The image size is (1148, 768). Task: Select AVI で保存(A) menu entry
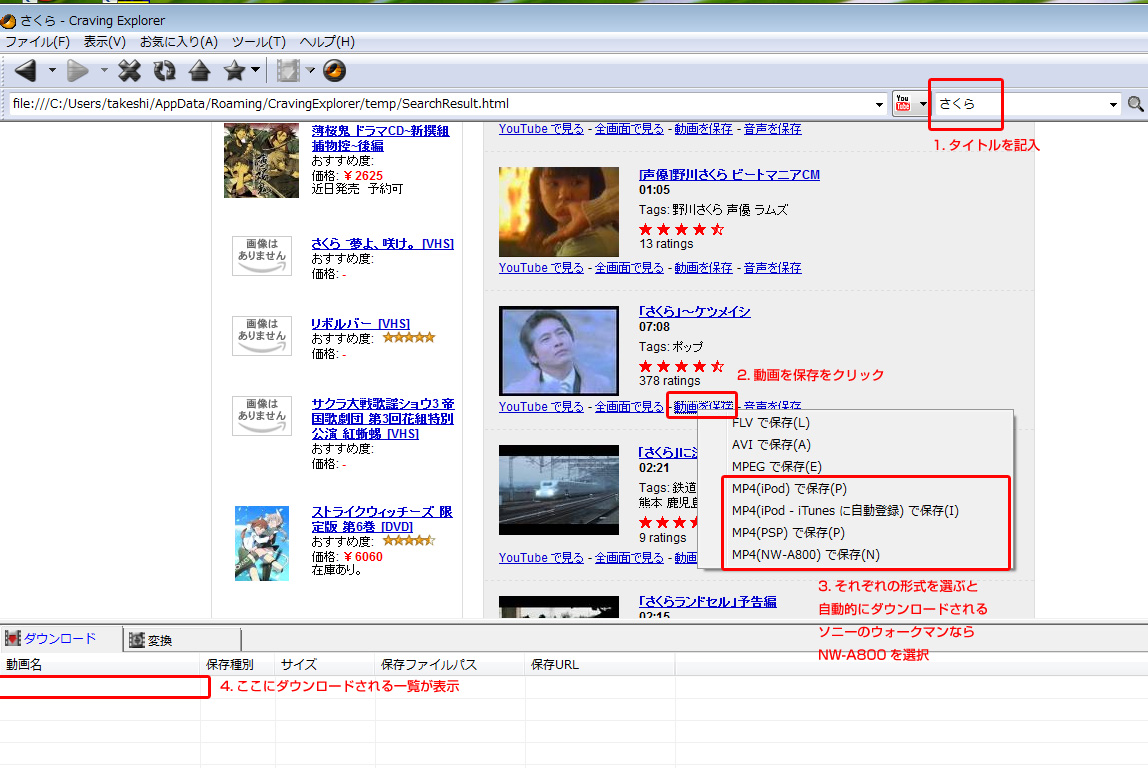(771, 445)
